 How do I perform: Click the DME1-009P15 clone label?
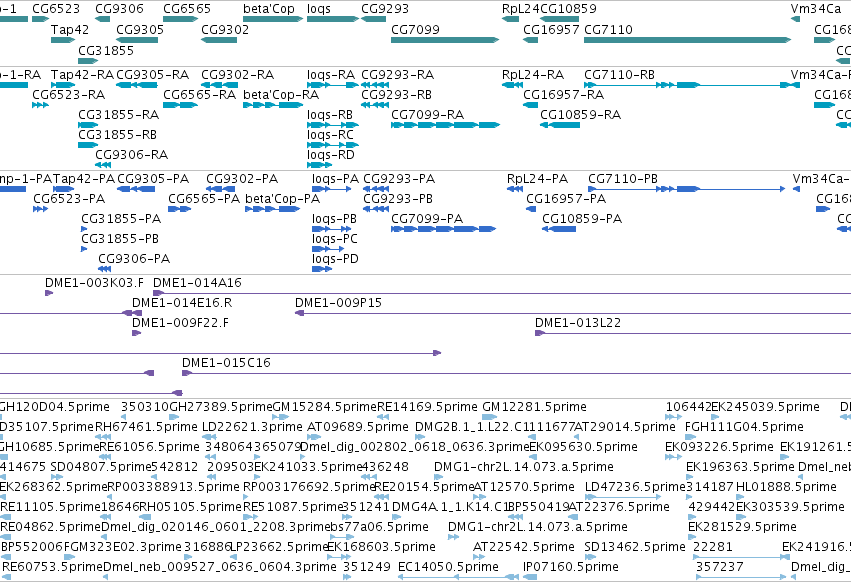click(x=339, y=303)
